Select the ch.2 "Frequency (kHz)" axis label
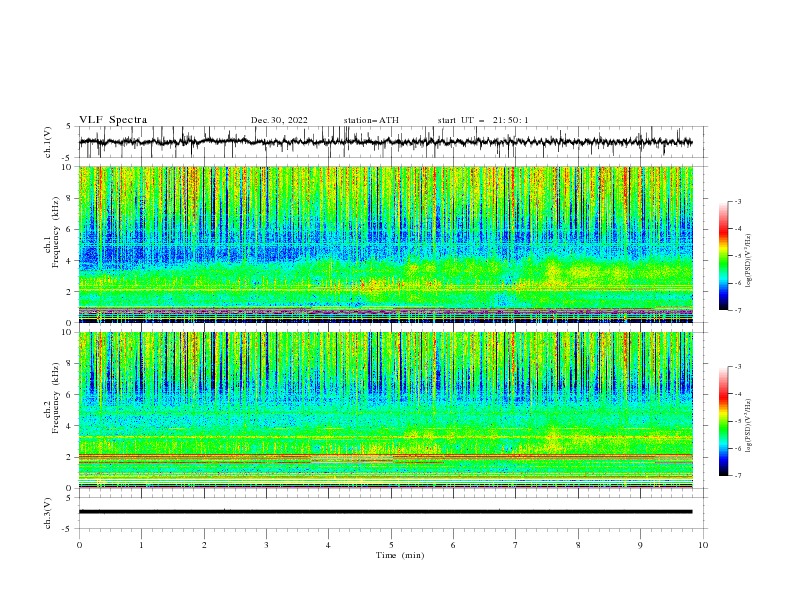The image size is (792, 612). [x=56, y=398]
